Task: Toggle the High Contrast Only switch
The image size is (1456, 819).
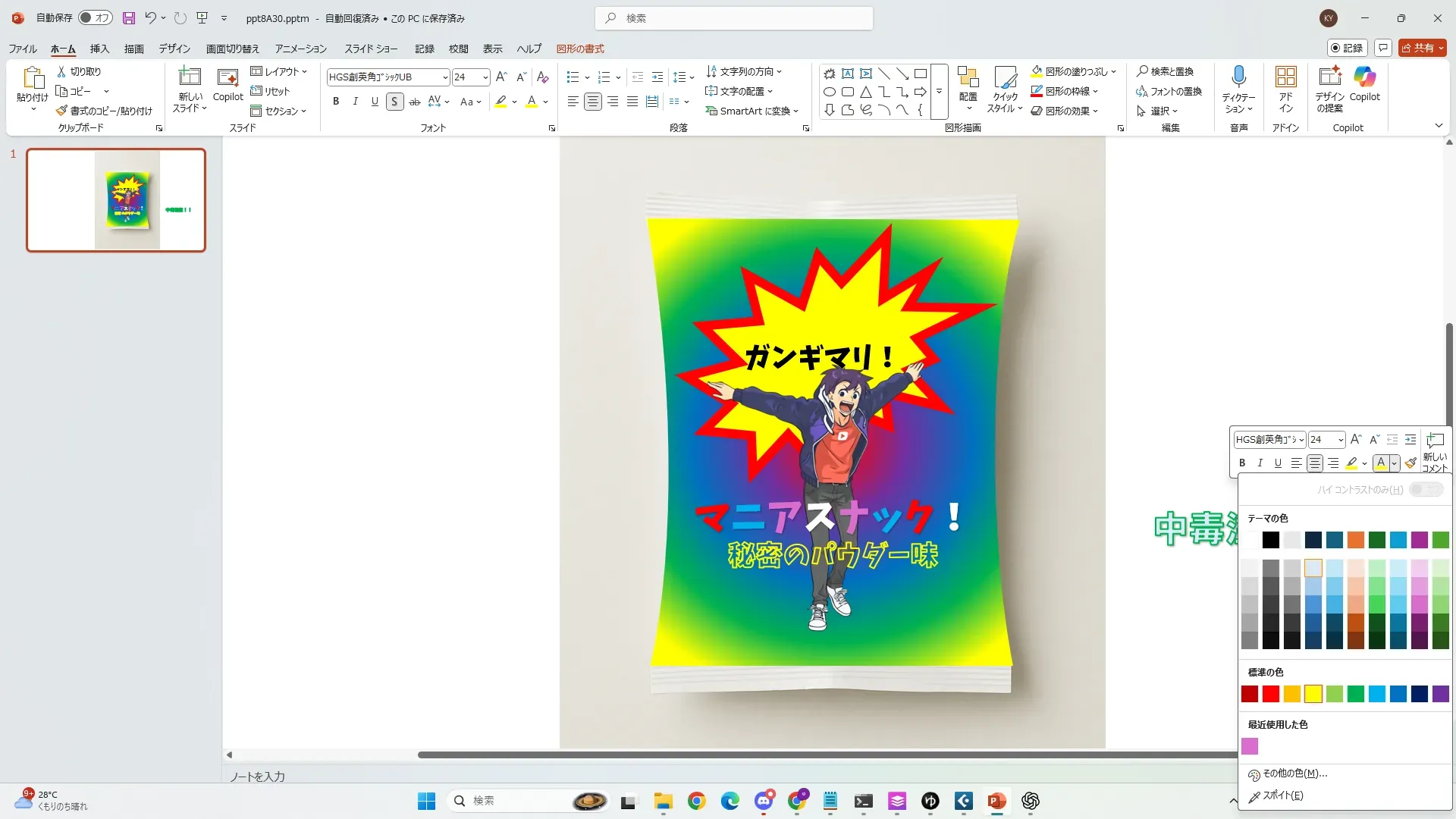Action: (1426, 490)
